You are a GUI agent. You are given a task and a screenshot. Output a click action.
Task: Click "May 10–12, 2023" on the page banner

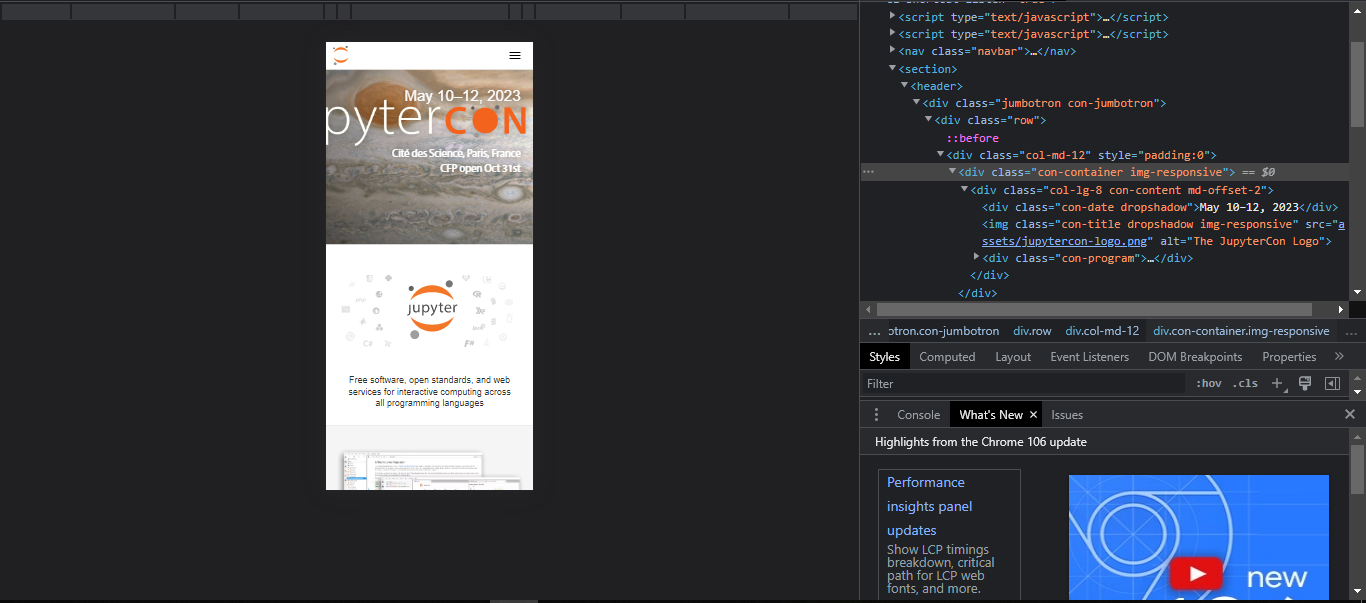(x=462, y=96)
